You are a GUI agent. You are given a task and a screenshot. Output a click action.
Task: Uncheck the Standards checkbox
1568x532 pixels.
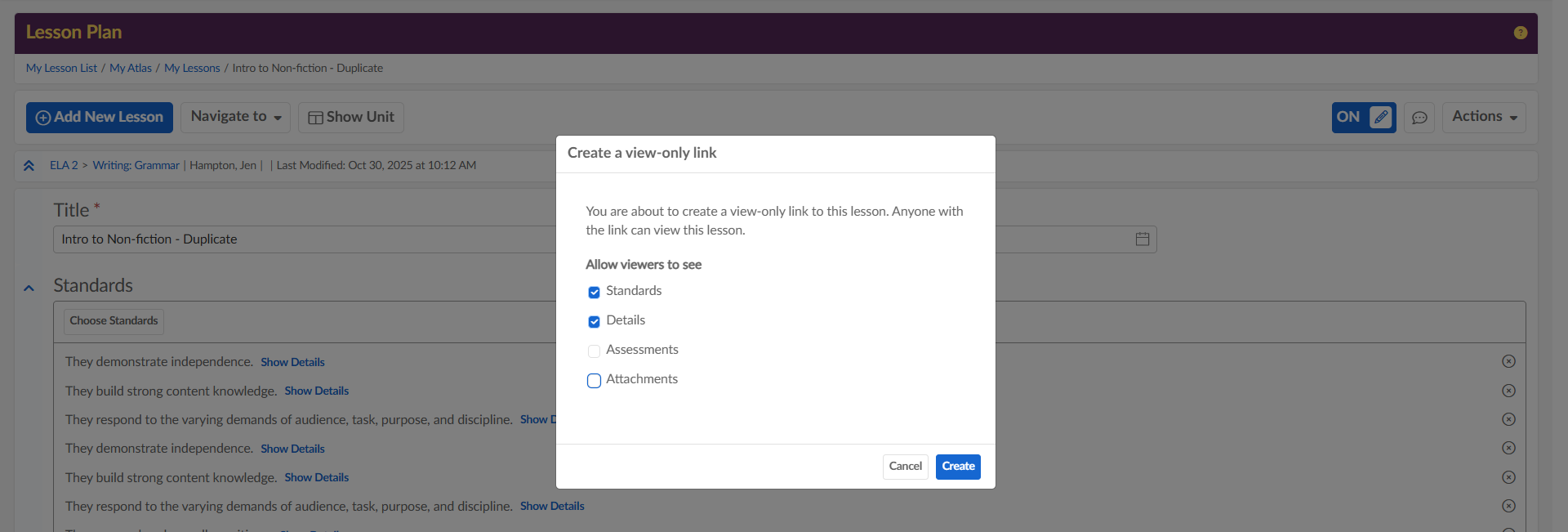[x=594, y=292]
